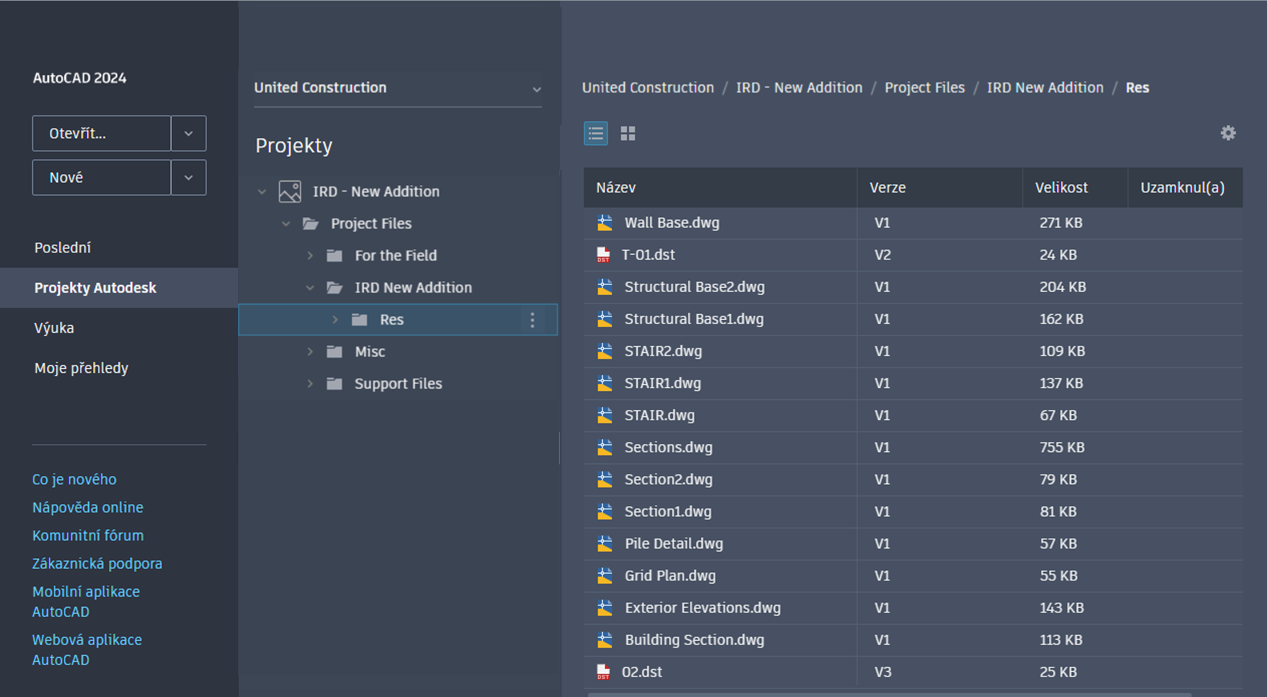1267x697 pixels.
Task: Open the Nápověda online link
Action: click(88, 507)
